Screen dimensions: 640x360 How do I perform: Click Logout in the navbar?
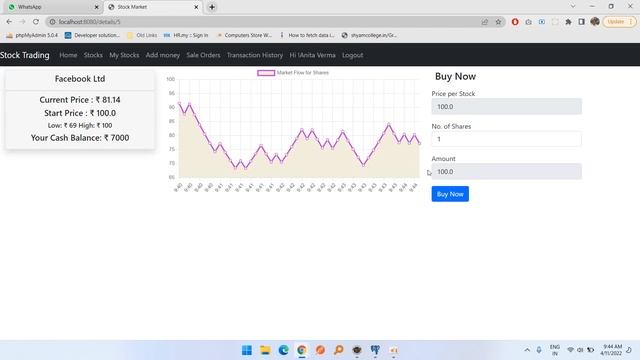tap(353, 55)
